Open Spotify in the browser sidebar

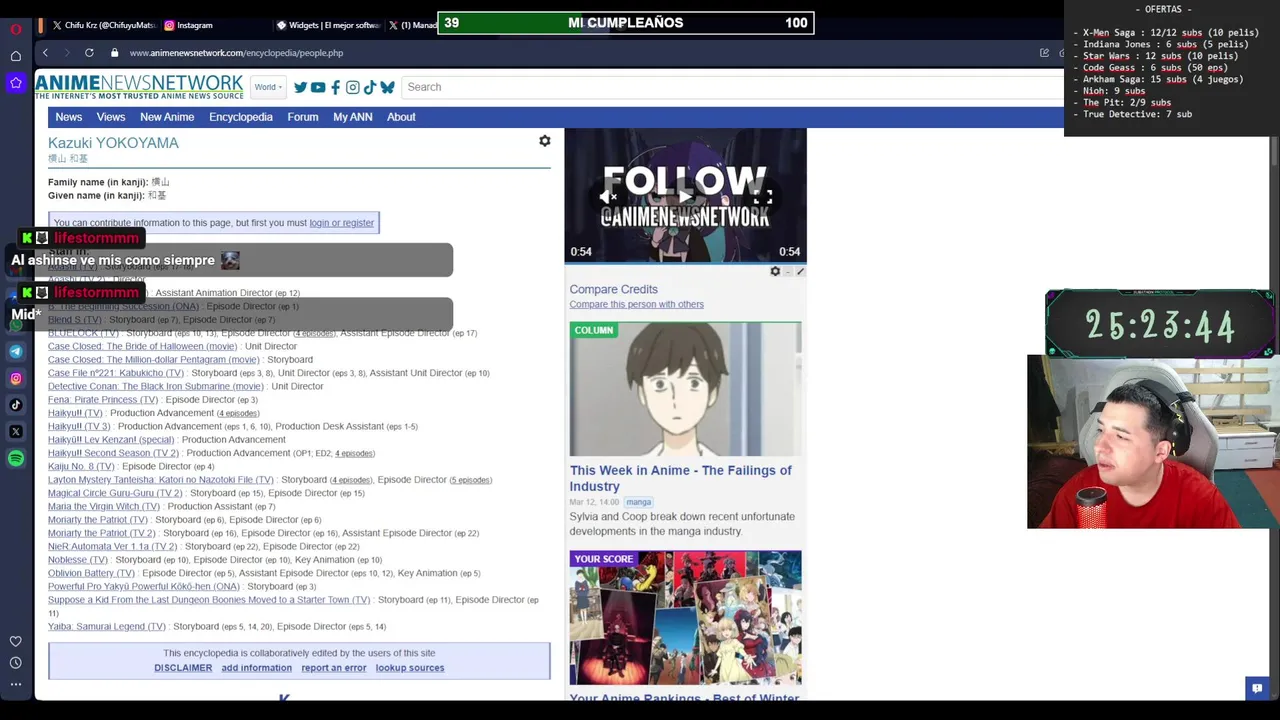(16, 459)
